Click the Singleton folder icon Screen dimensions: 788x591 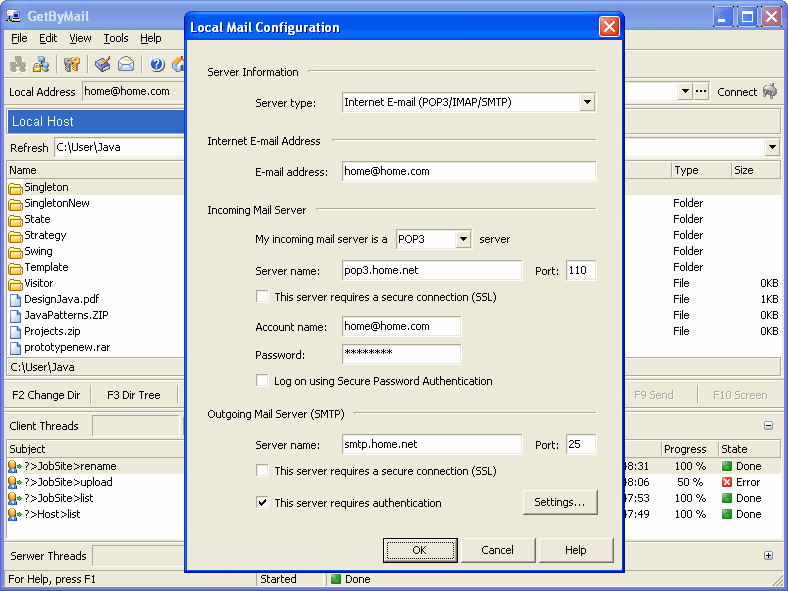click(x=16, y=188)
